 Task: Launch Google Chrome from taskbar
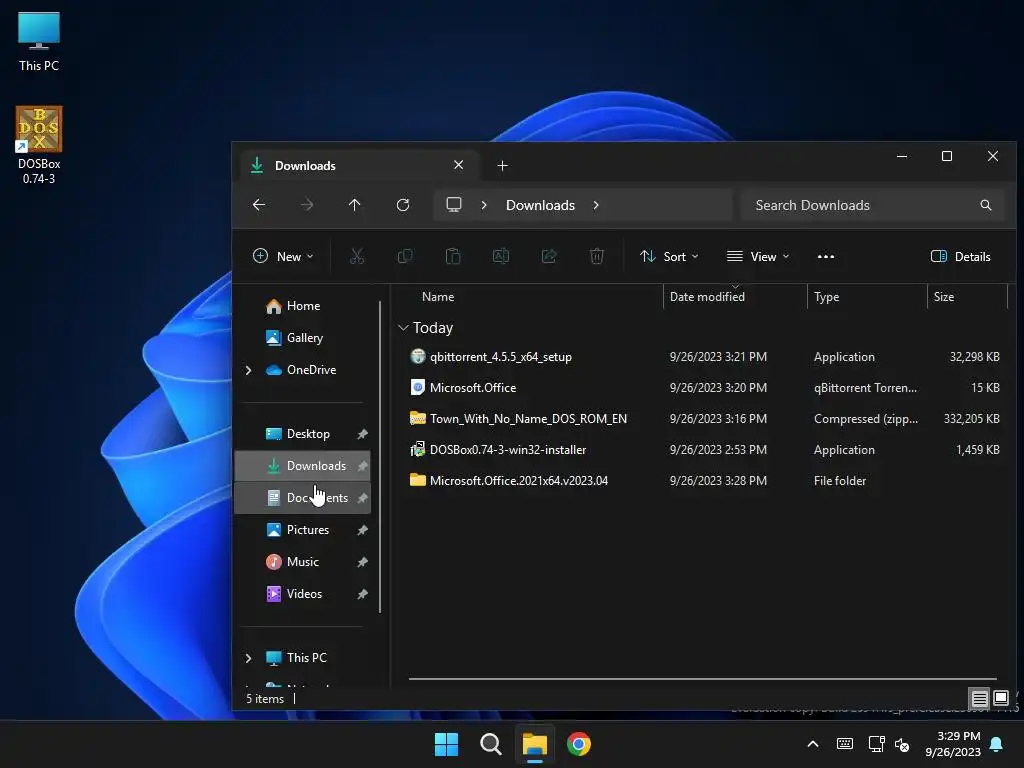579,744
